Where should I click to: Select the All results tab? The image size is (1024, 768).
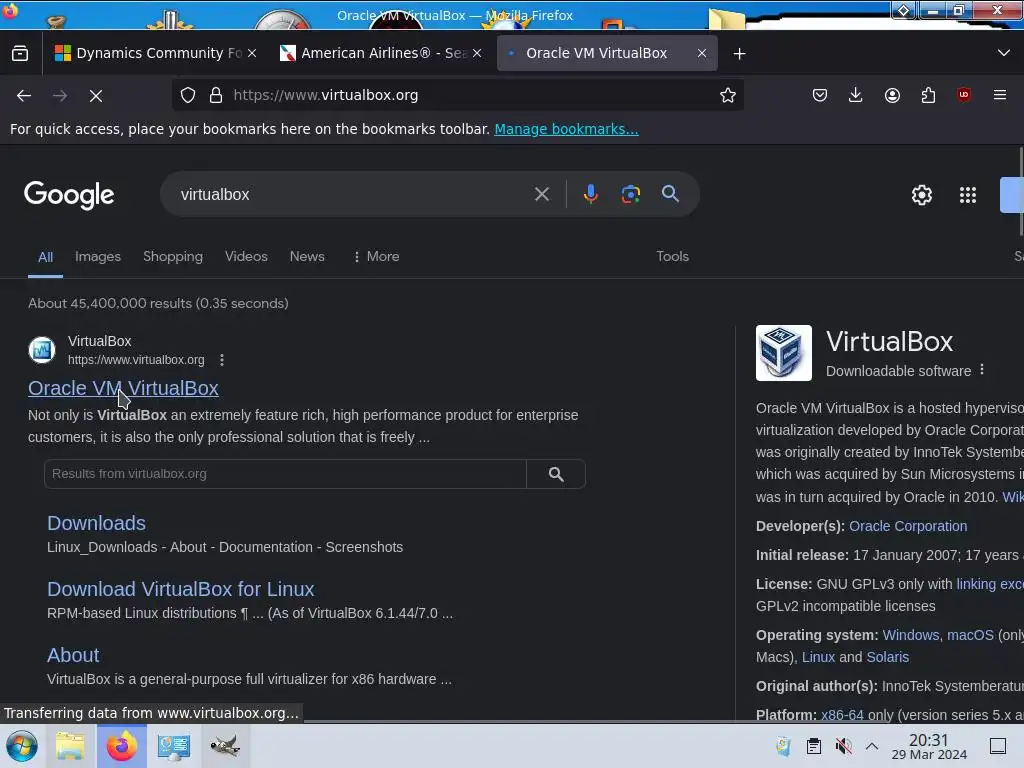(x=45, y=257)
